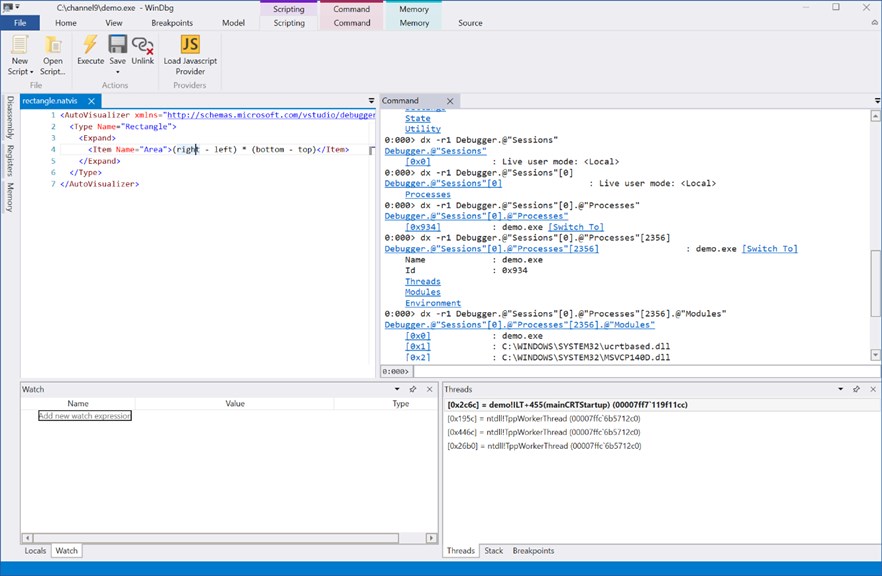The image size is (882, 576).
Task: Select the Command ribbon tab
Action: [352, 23]
